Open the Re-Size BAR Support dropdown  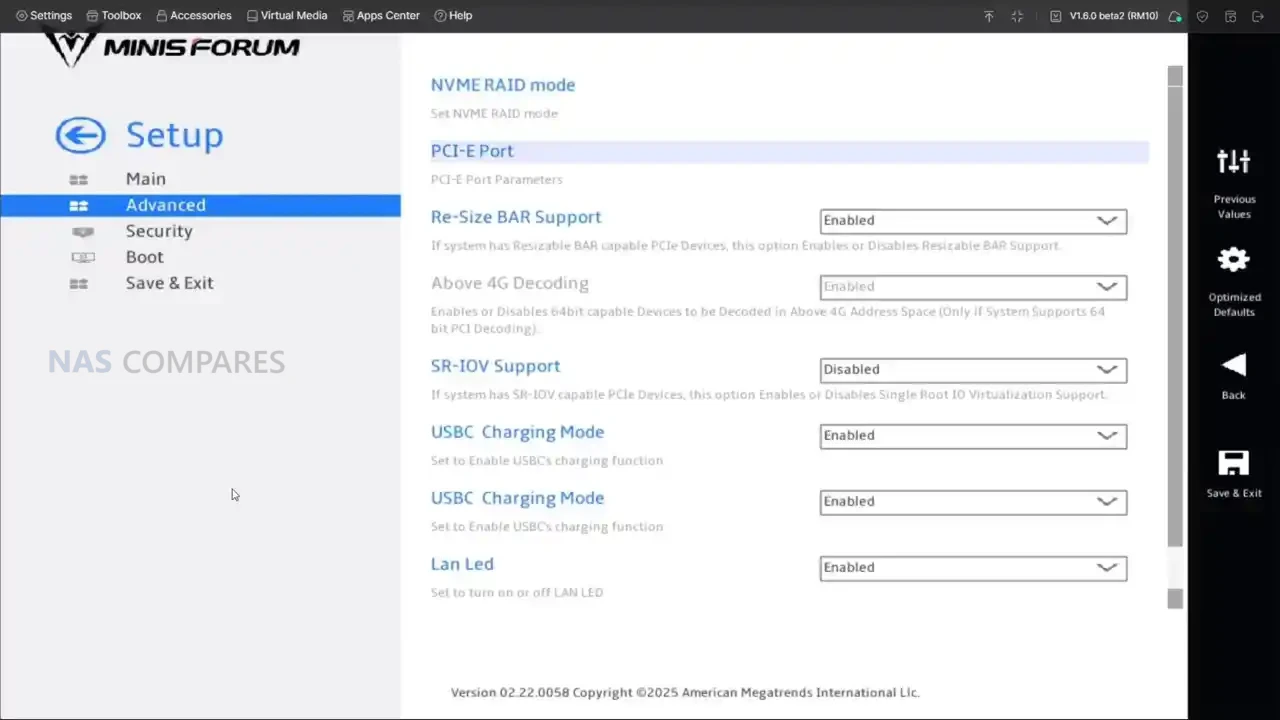tap(972, 221)
